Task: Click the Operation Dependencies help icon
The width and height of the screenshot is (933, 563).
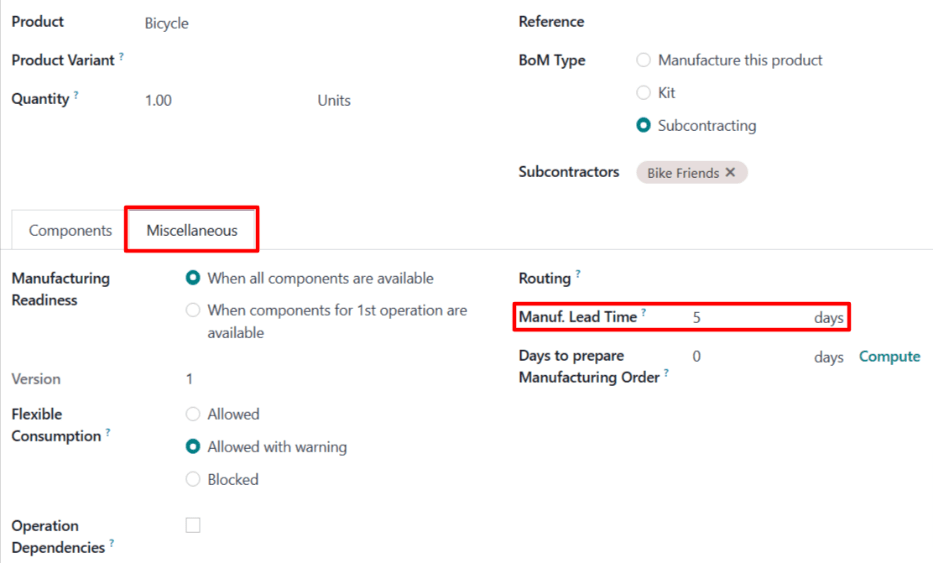Action: click(112, 544)
